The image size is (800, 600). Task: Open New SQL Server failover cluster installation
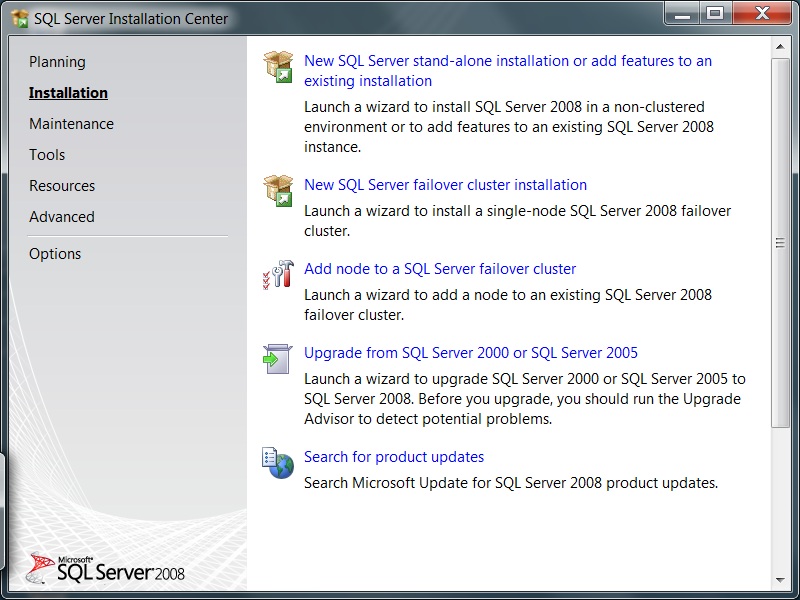(x=445, y=185)
